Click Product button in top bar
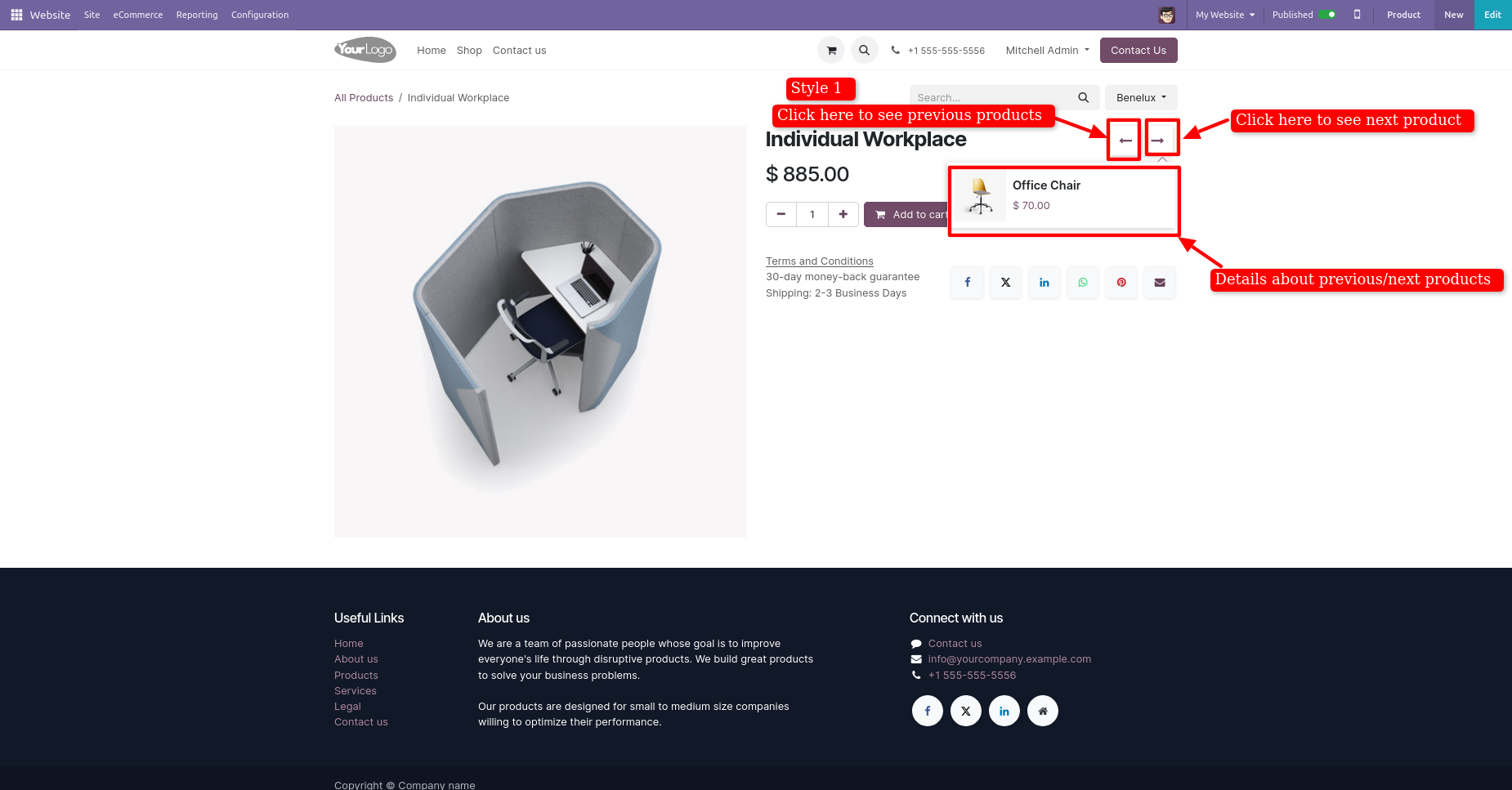 click(x=1403, y=15)
